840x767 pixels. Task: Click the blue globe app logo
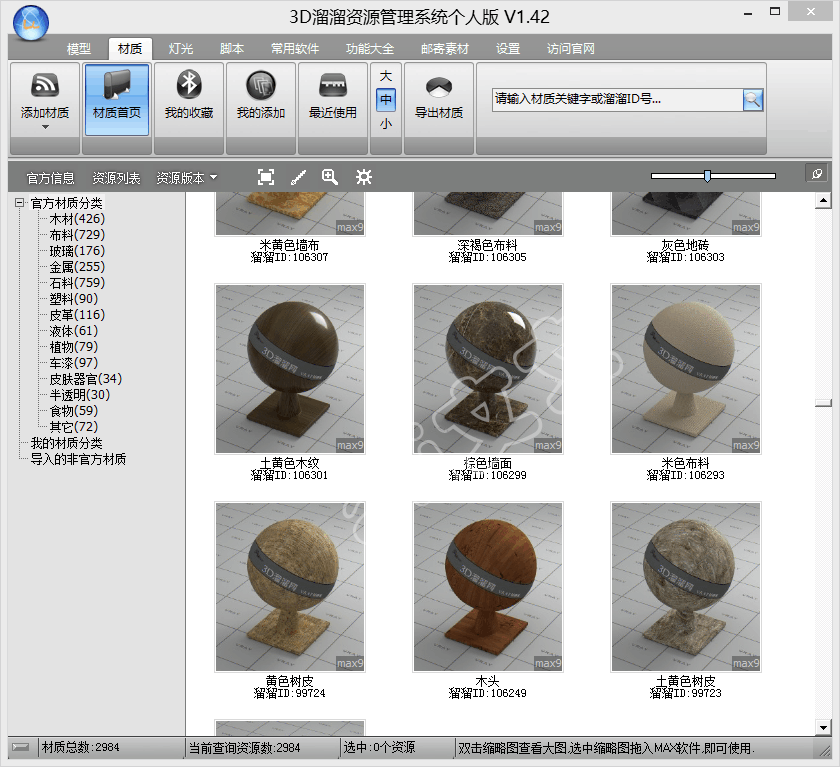tap(31, 22)
